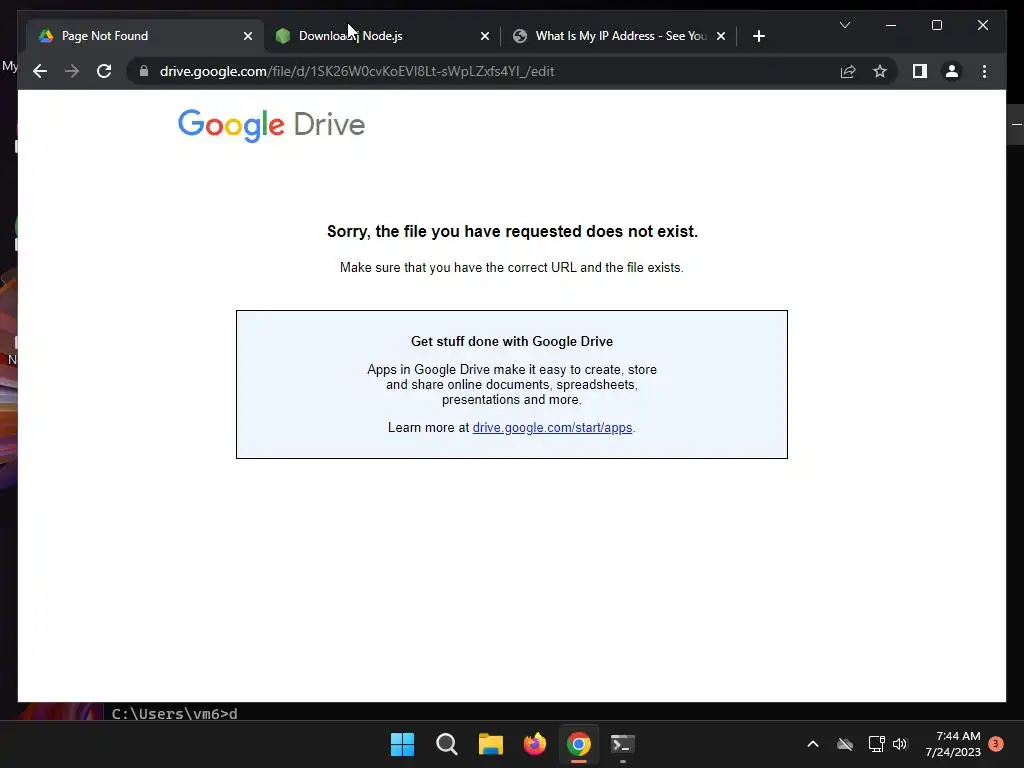This screenshot has height=768, width=1024.
Task: Click the address bar URL
Action: pyautogui.click(x=357, y=71)
